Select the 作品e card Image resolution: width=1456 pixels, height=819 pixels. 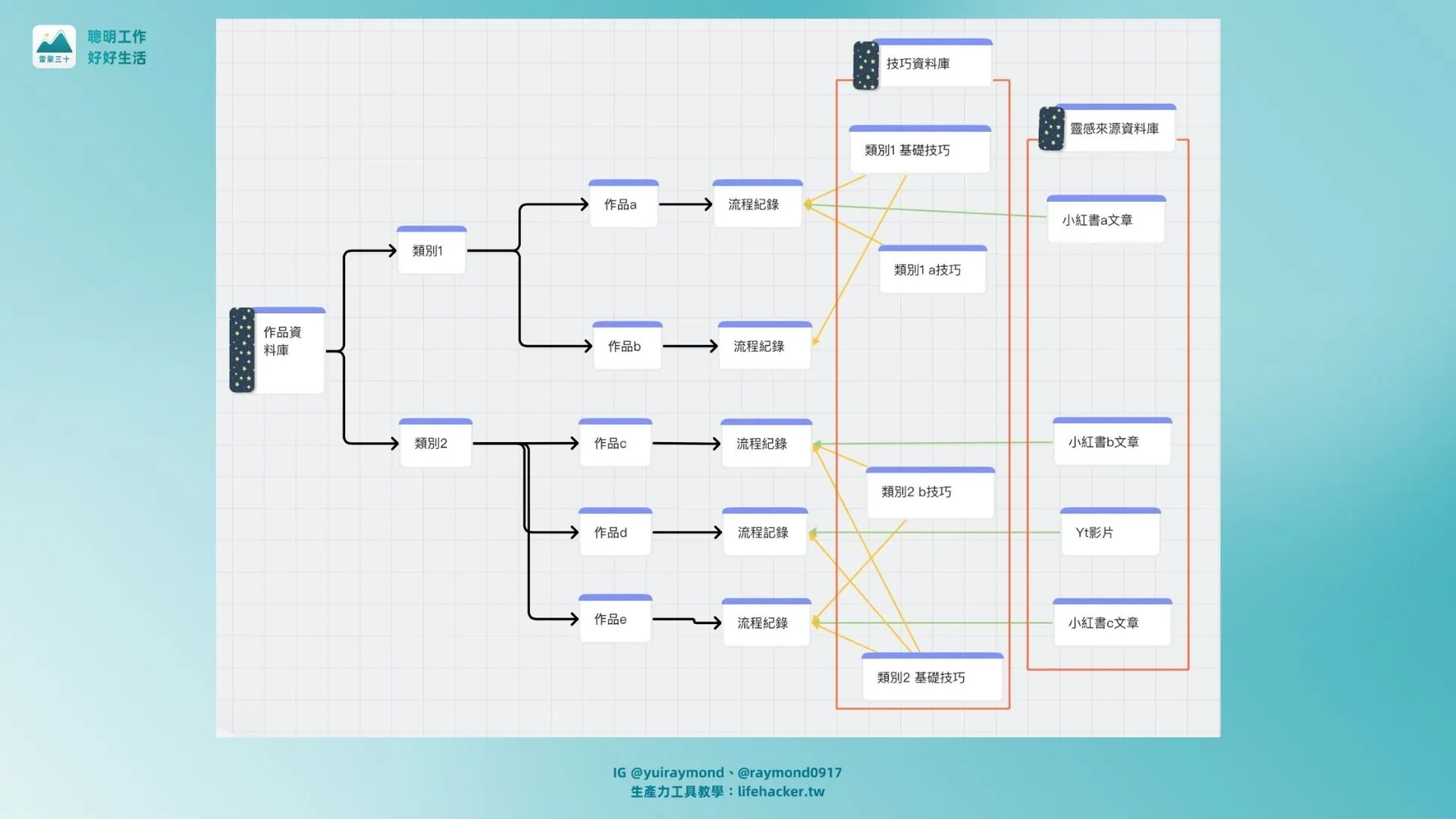pyautogui.click(x=614, y=620)
